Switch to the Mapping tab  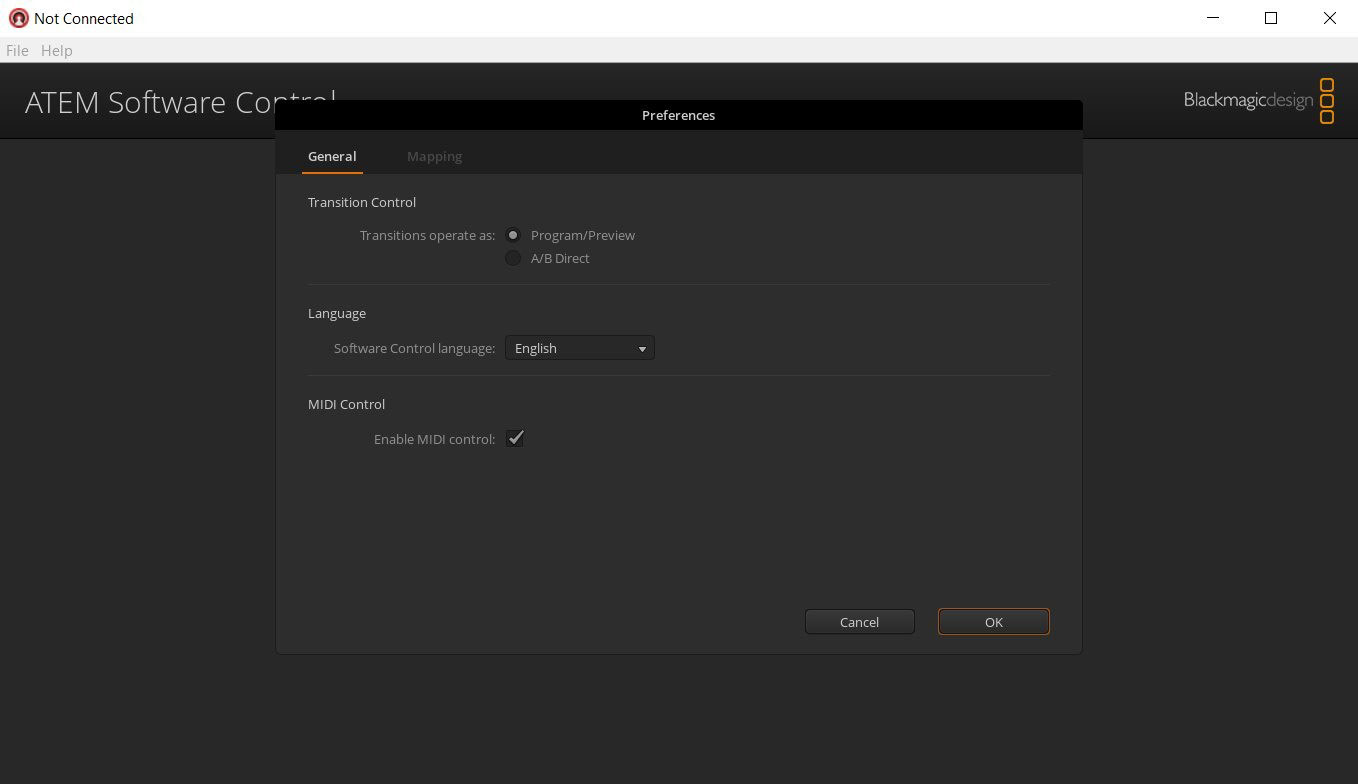pyautogui.click(x=434, y=156)
